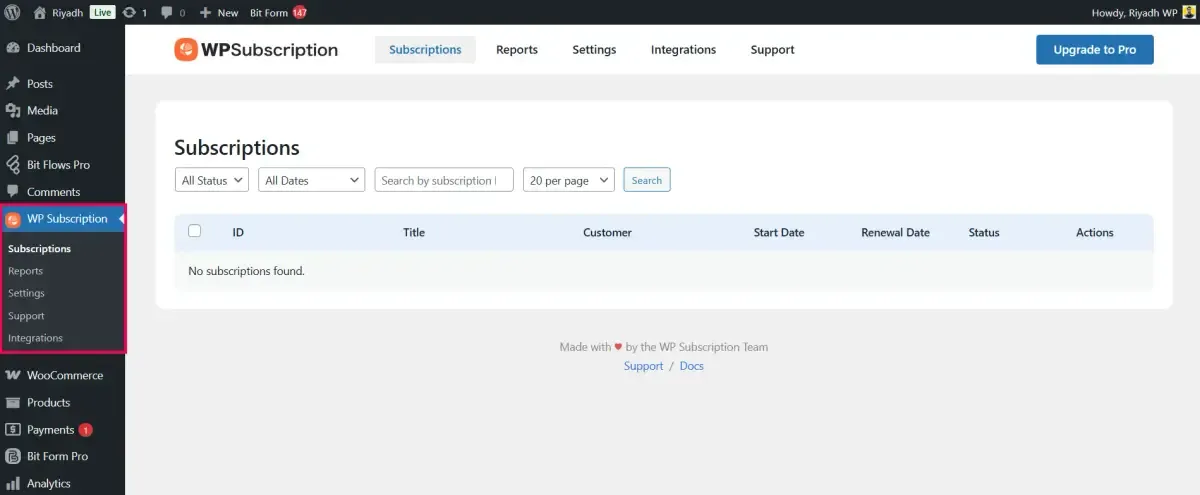Image resolution: width=1200 pixels, height=495 pixels.
Task: Click the Payments 1 notification badge
Action: click(x=85, y=430)
